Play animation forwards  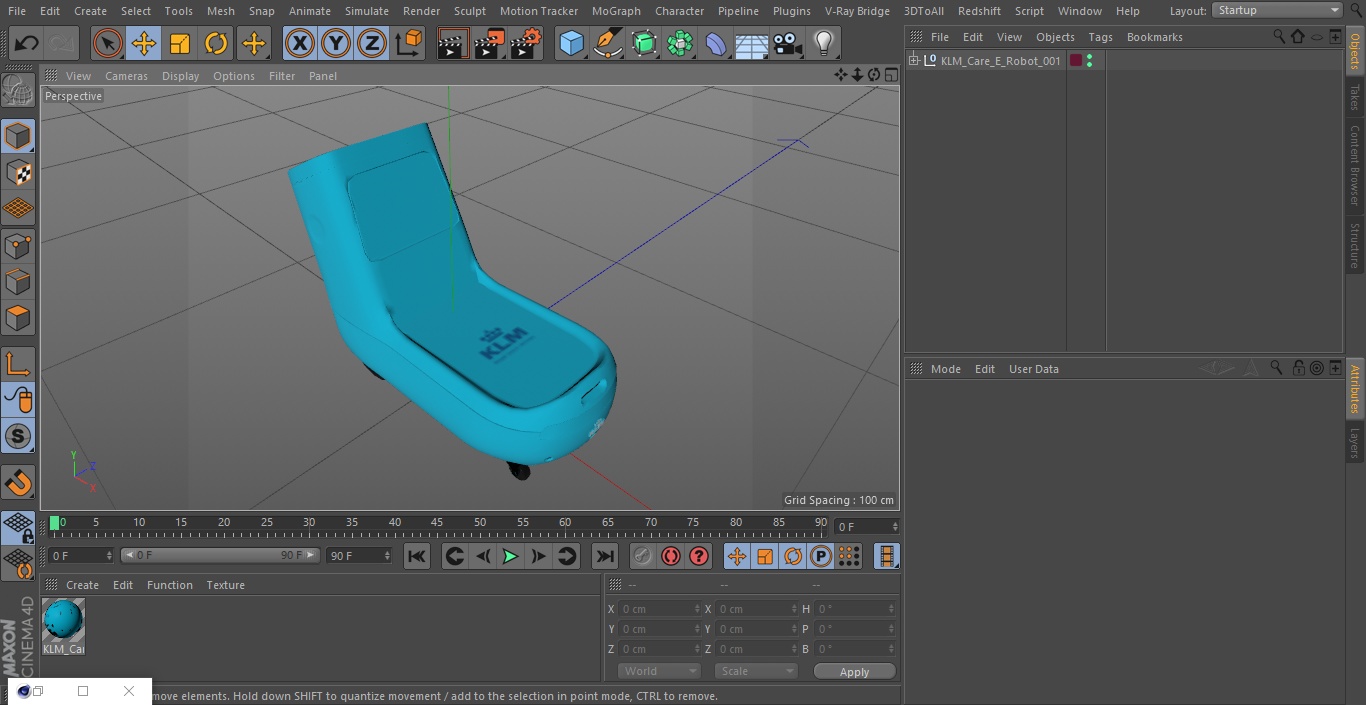click(510, 556)
